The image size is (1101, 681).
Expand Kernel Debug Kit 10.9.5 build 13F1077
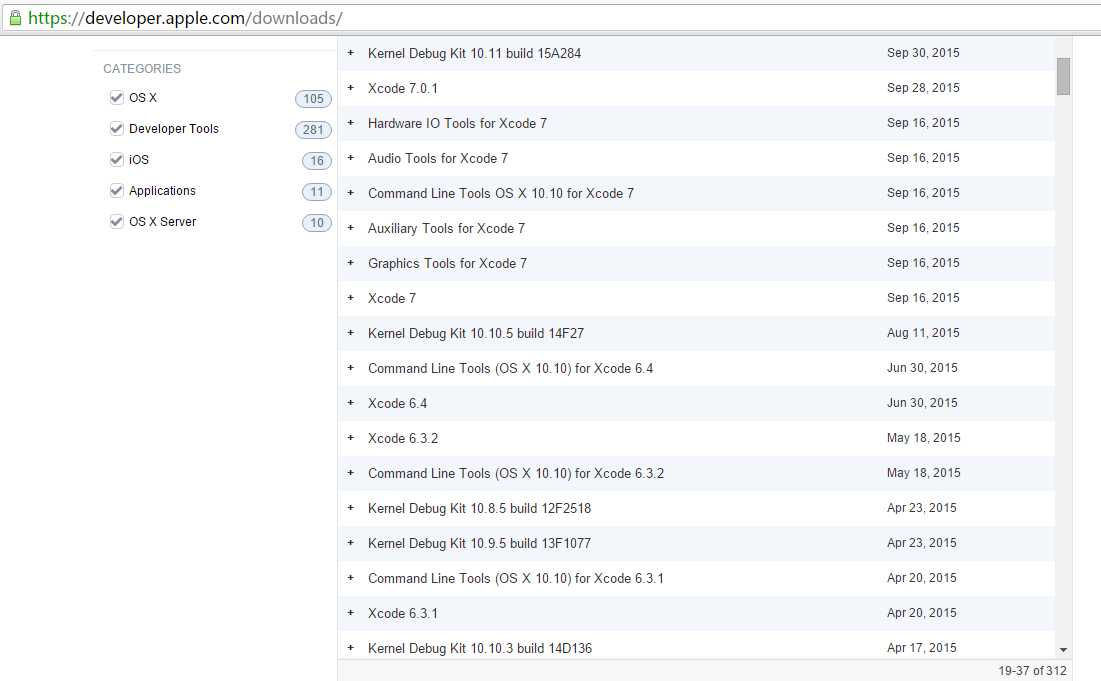[x=350, y=543]
